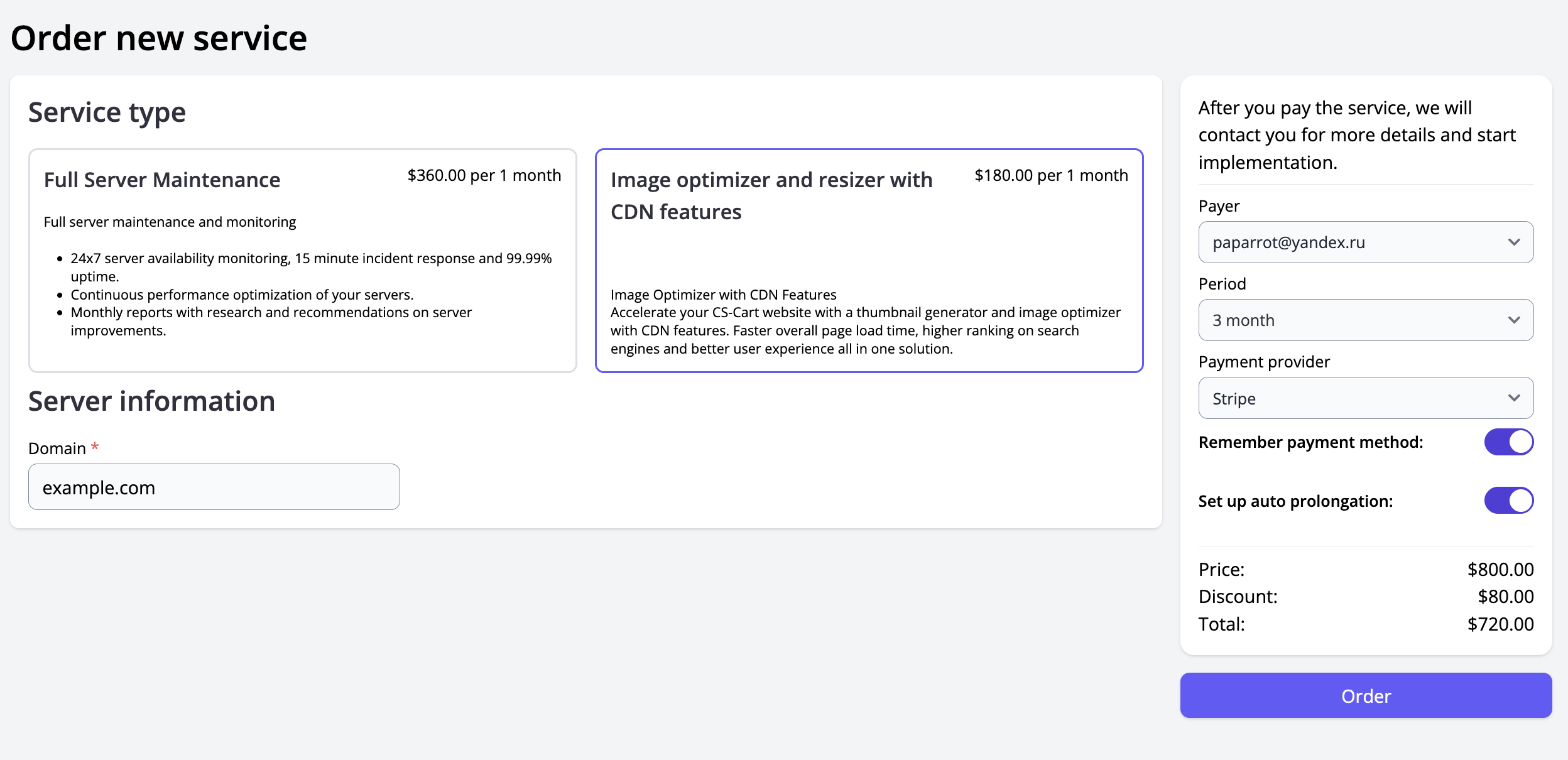Click the $360.00 per 1 month price

[484, 175]
